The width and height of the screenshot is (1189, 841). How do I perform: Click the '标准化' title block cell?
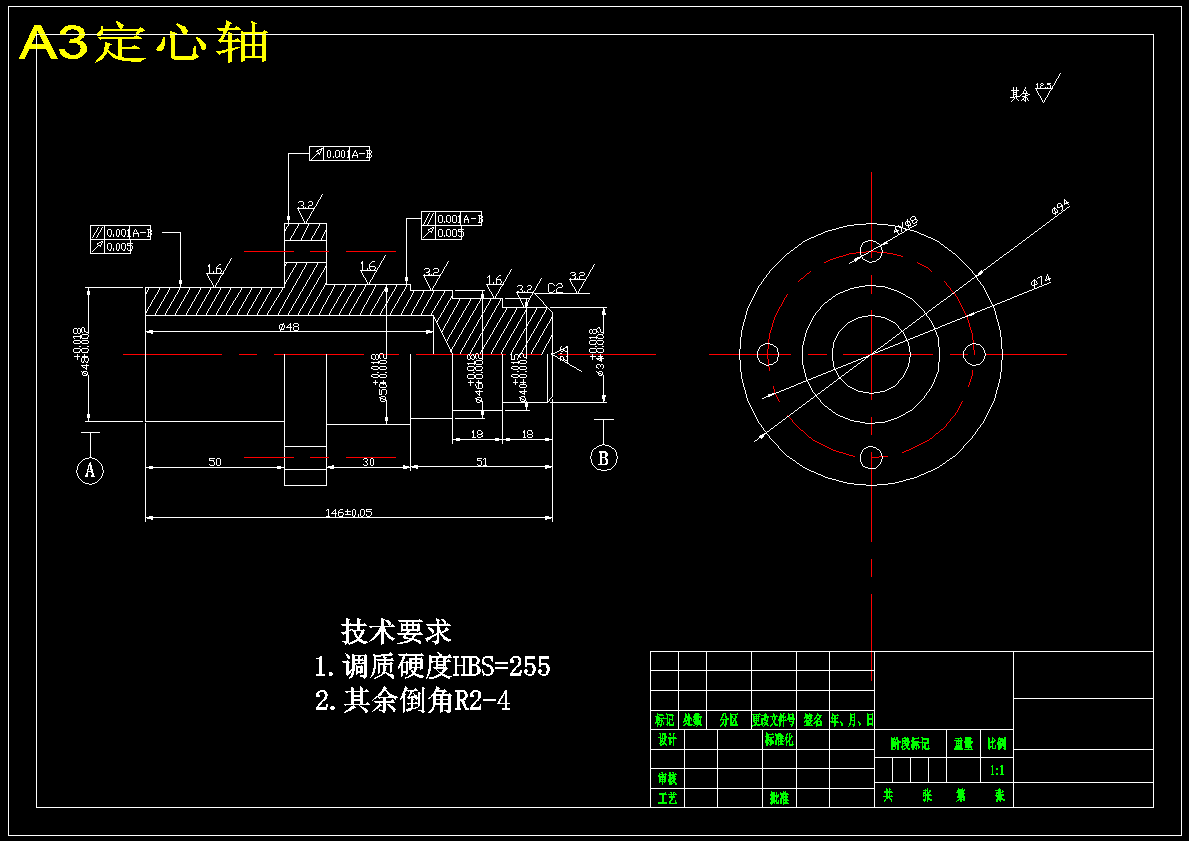click(x=780, y=739)
